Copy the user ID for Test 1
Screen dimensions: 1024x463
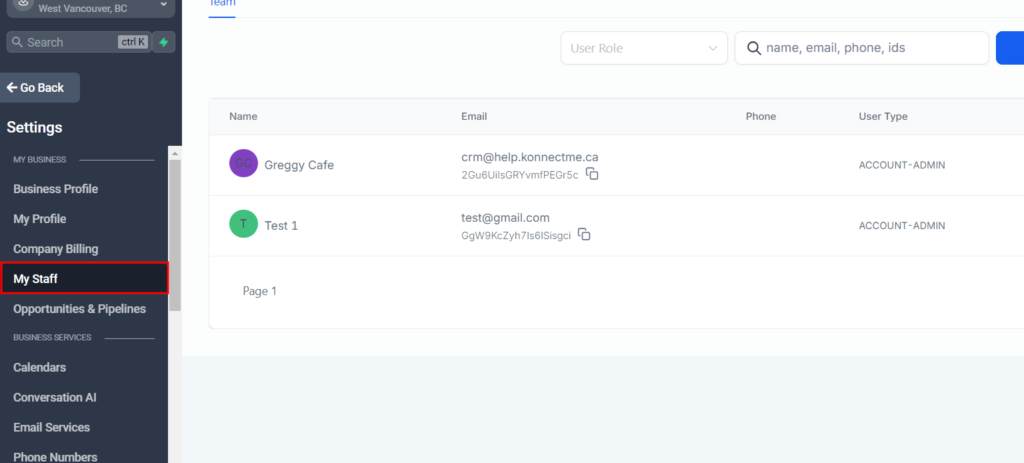[584, 235]
